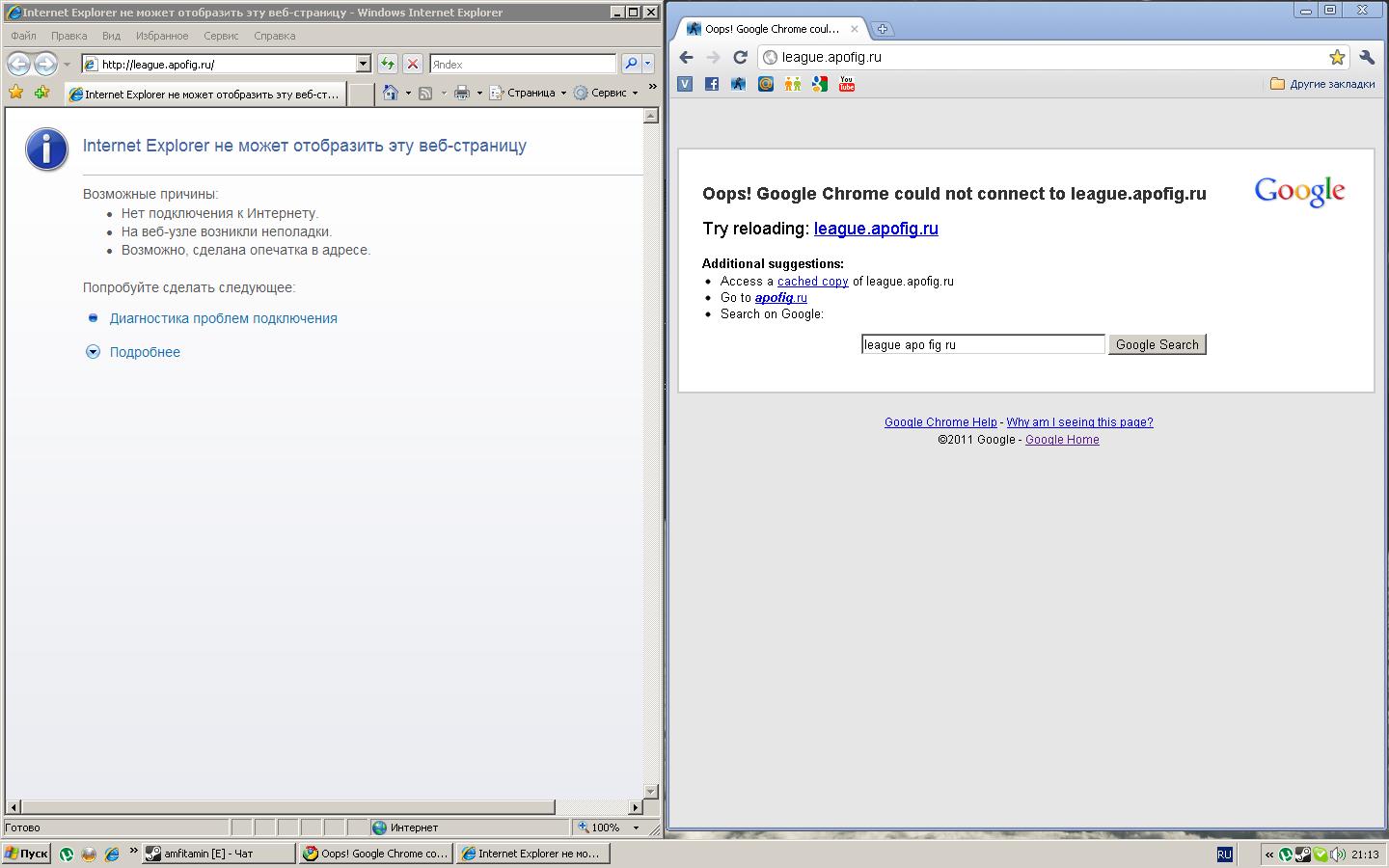Screen dimensions: 1389x868
Task: Add page to IE favorites
Action: tap(41, 93)
